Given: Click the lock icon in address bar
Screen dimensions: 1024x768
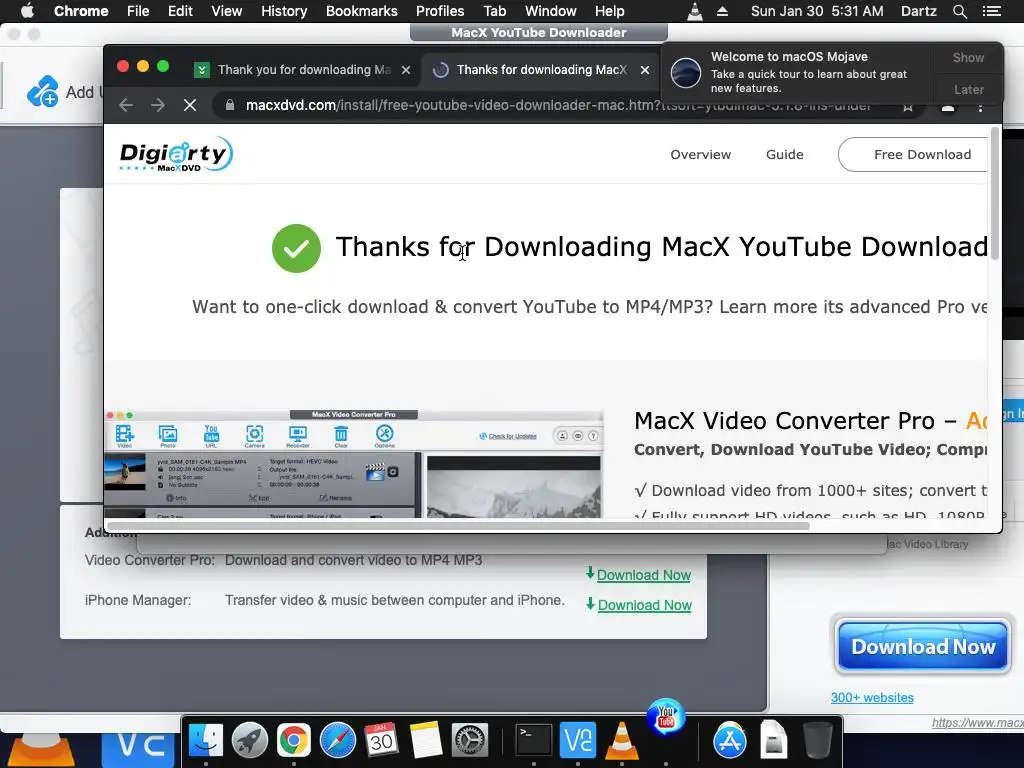Looking at the screenshot, I should point(229,105).
